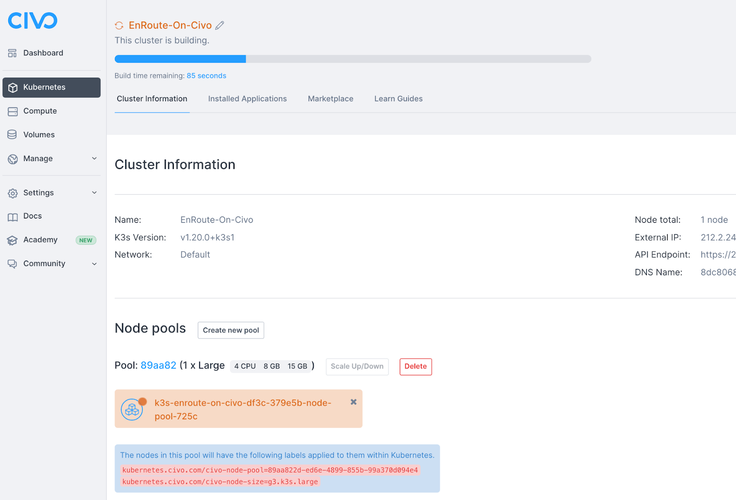The height and width of the screenshot is (500, 736).
Task: Expand the Community menu chevron
Action: tap(94, 264)
